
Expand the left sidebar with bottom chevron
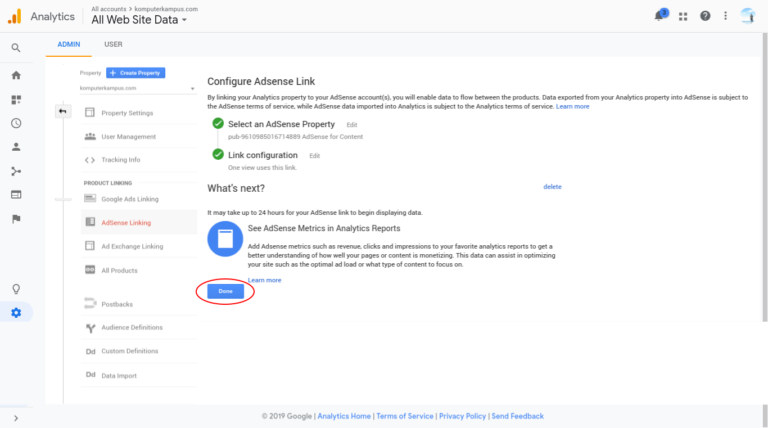(16, 418)
